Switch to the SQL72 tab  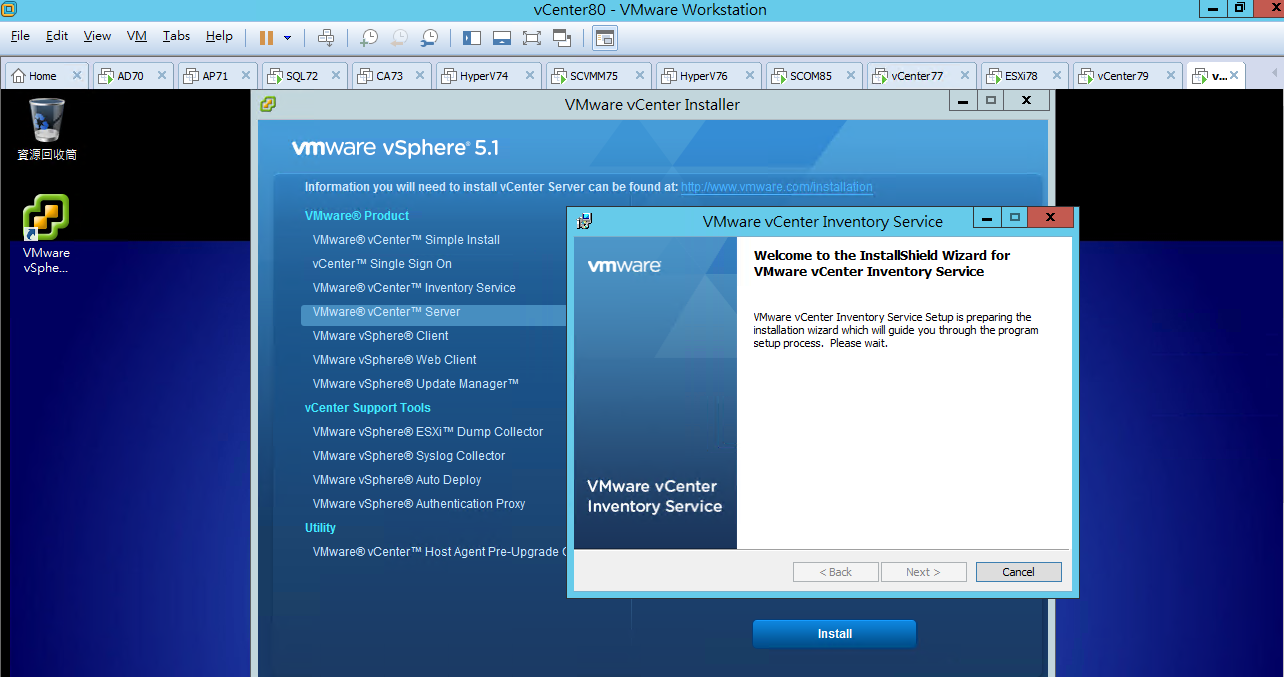coord(302,76)
